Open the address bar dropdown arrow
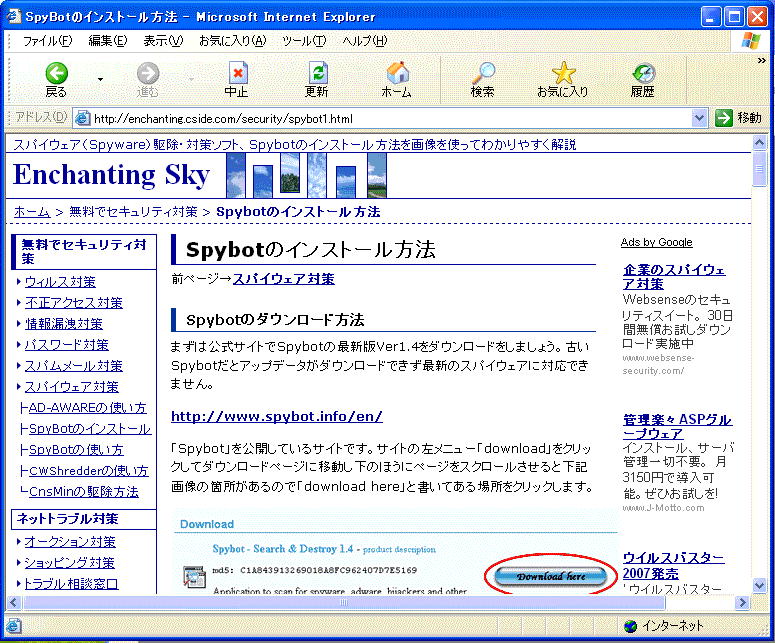775x643 pixels. (699, 118)
